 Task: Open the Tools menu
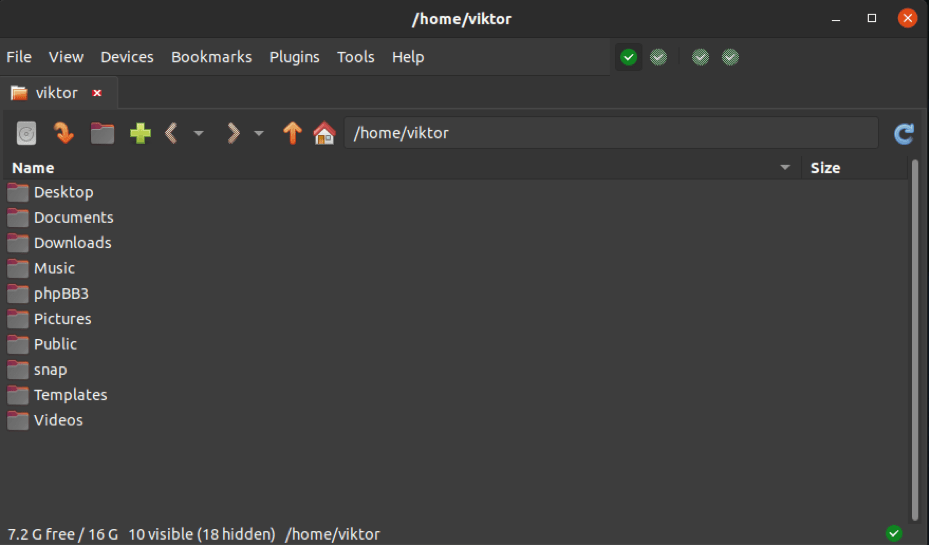pos(355,57)
